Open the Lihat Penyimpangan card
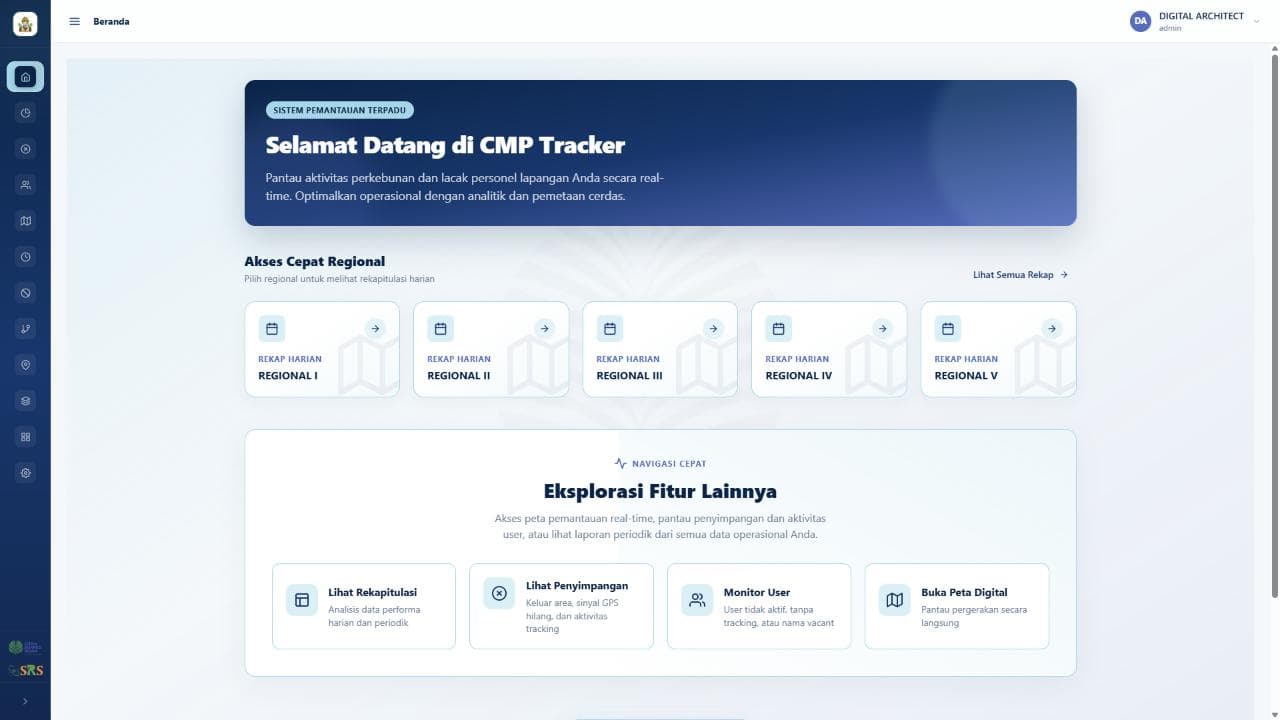 [x=561, y=606]
